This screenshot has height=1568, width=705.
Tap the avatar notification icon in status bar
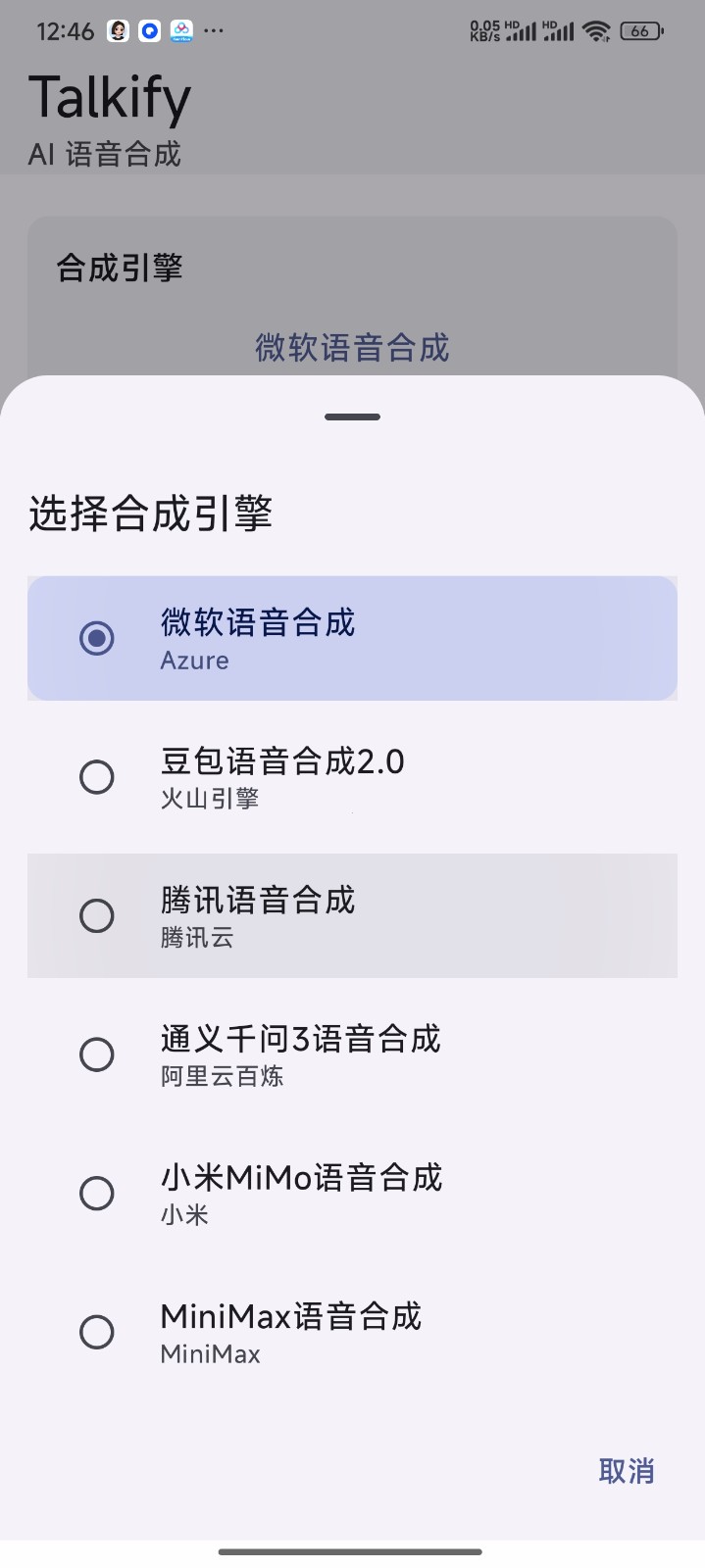coord(116,30)
